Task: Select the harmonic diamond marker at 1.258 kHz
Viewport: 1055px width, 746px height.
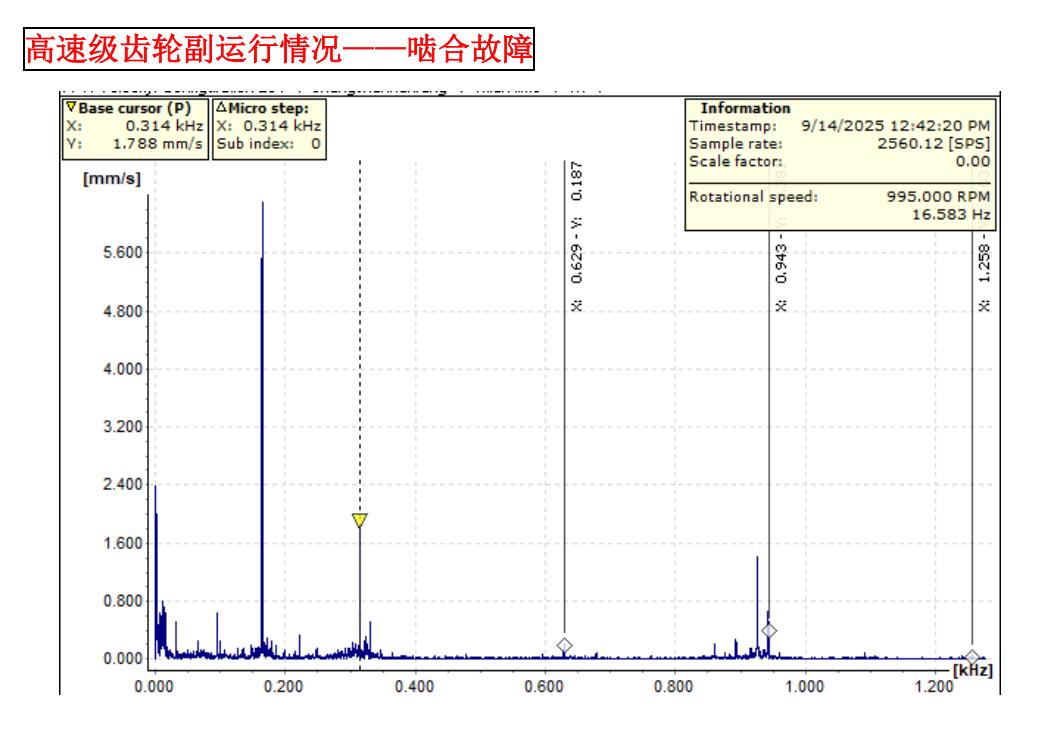Action: (x=973, y=657)
